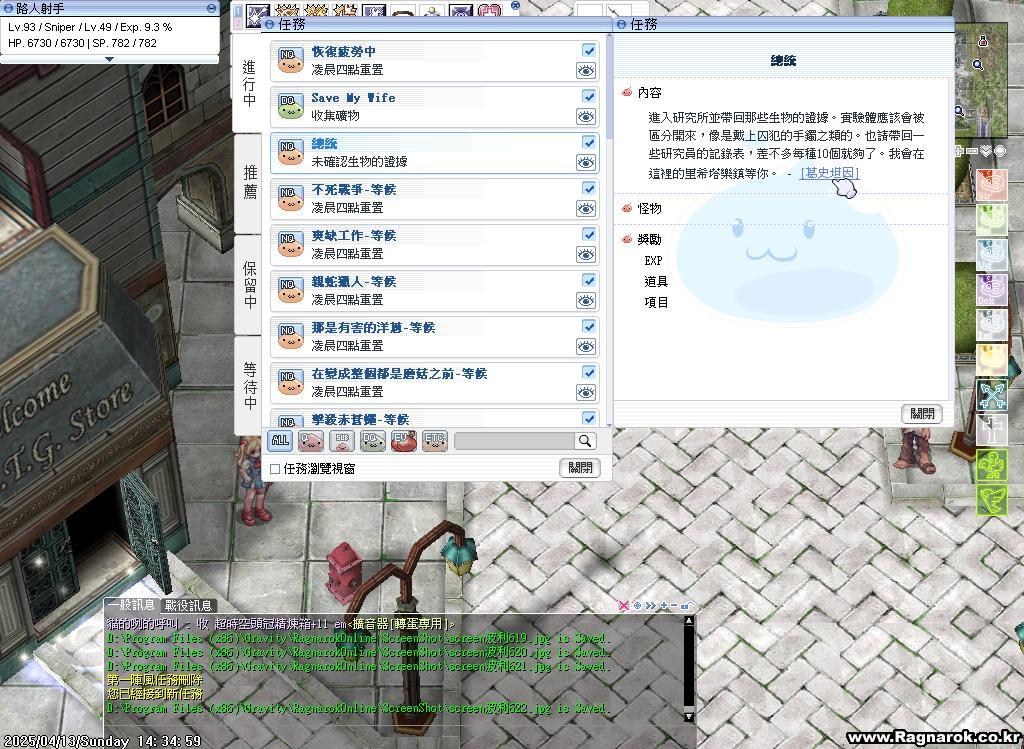1024x749 pixels.
Task: Open the 一般訊息 chat tab
Action: (132, 605)
